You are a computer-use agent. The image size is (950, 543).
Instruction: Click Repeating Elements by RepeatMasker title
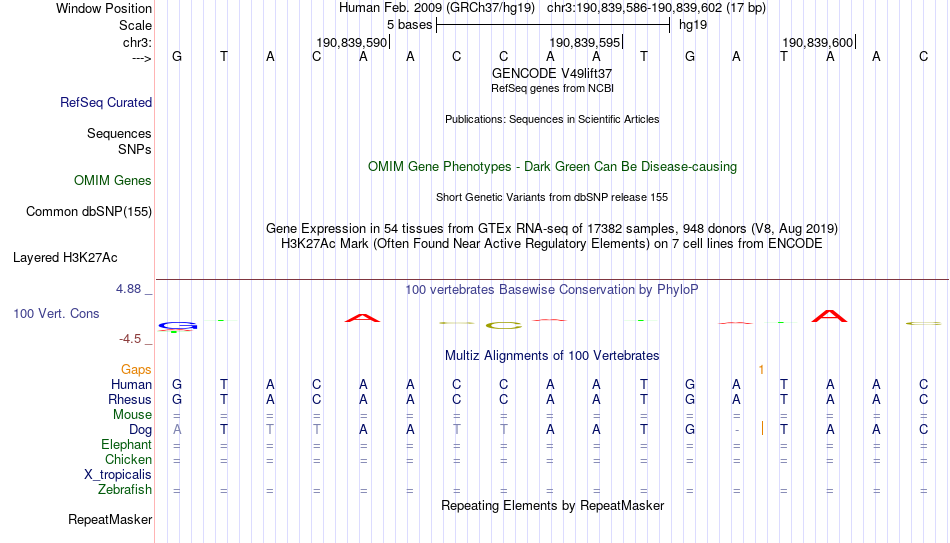pyautogui.click(x=553, y=505)
